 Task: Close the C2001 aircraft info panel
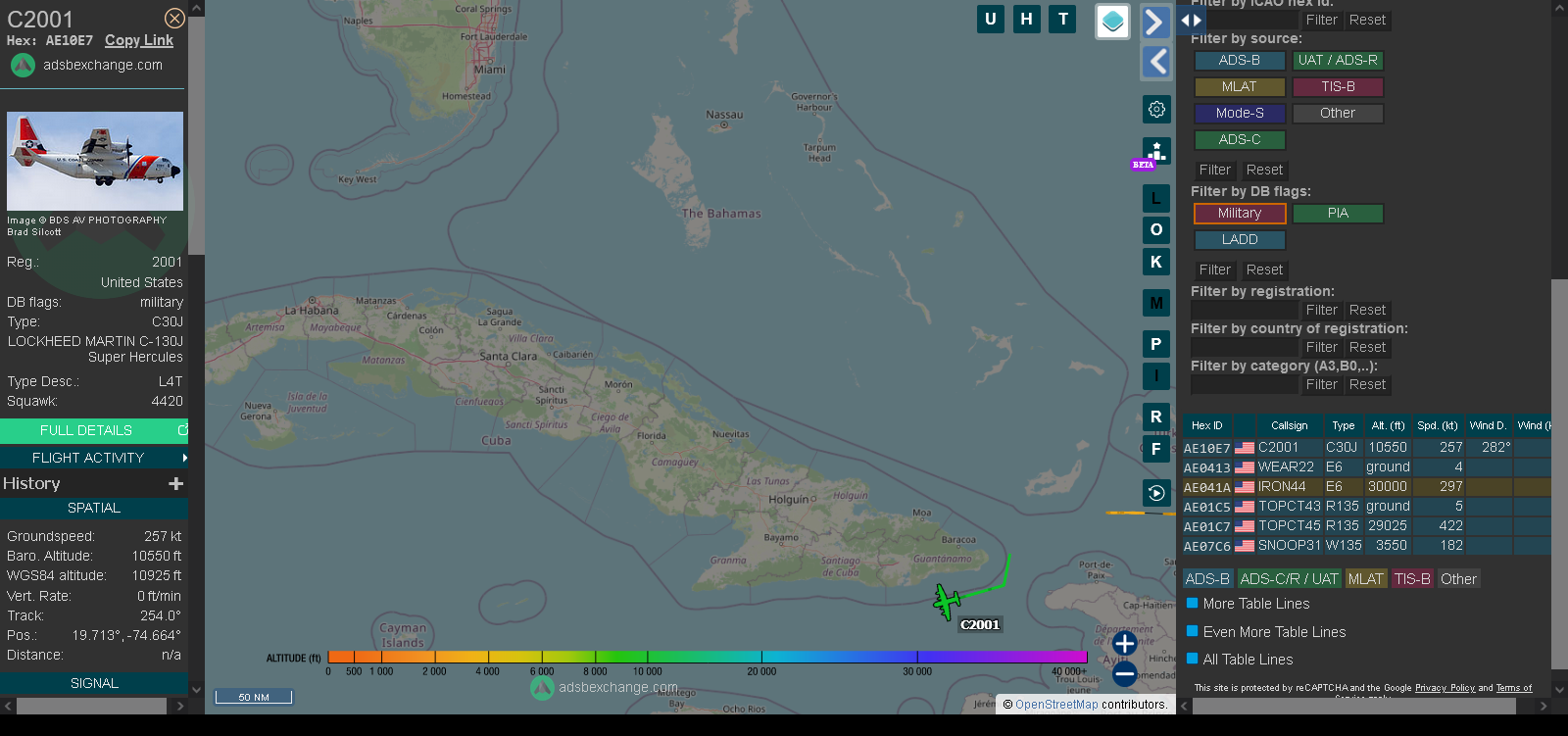click(x=174, y=19)
